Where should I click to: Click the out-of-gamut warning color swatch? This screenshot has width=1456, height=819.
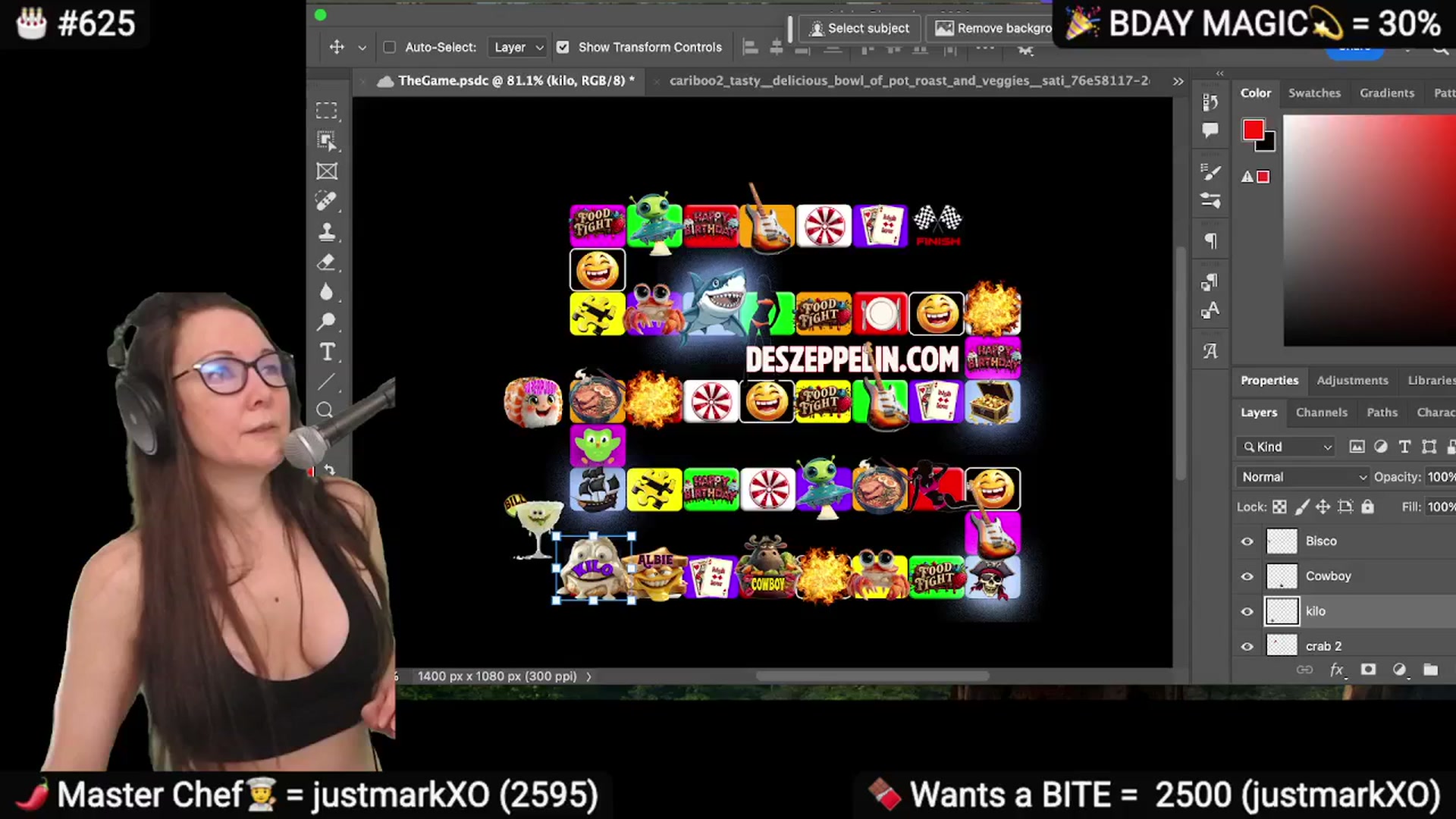pos(1263,177)
